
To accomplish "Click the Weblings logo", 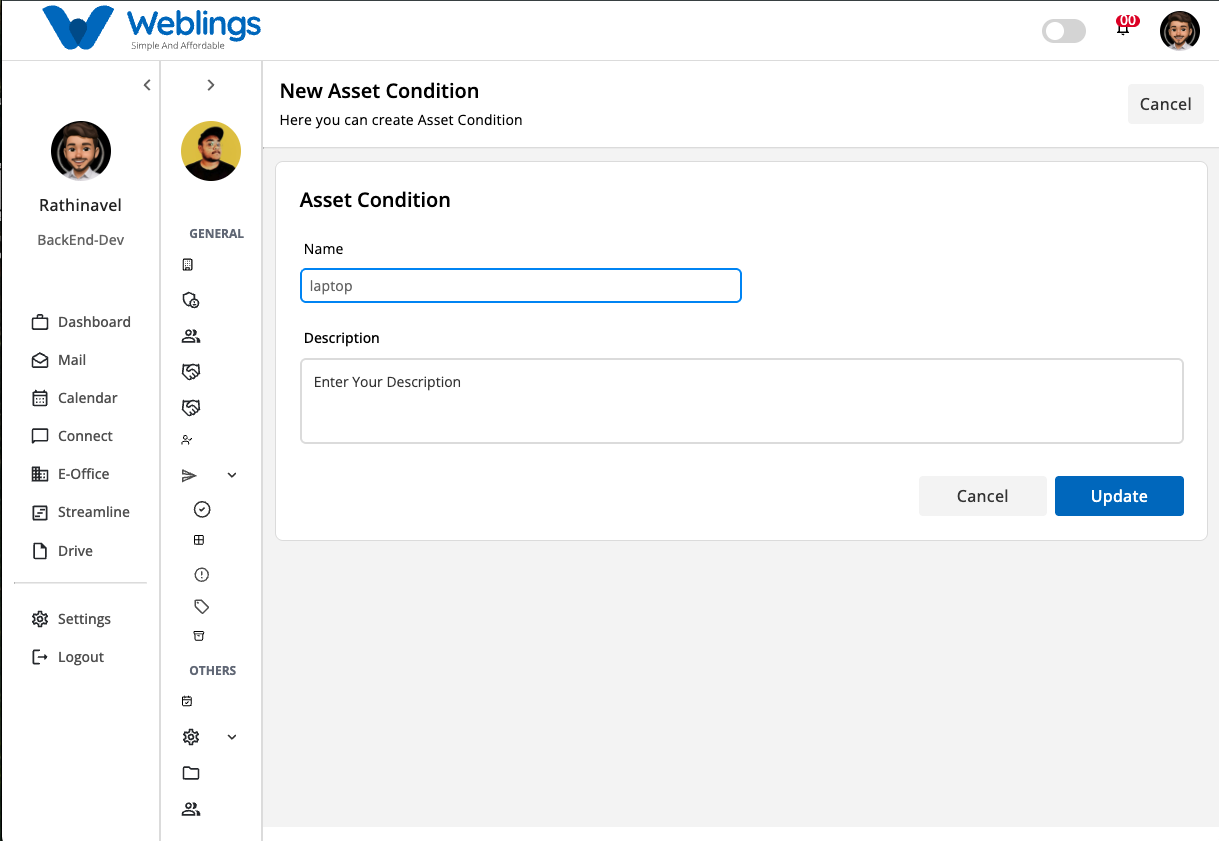I will [151, 30].
